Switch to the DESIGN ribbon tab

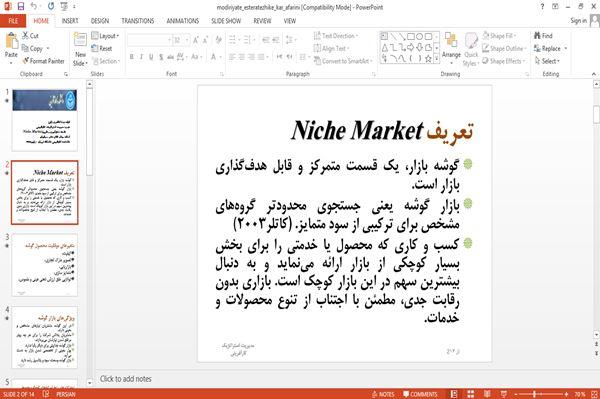(x=100, y=21)
